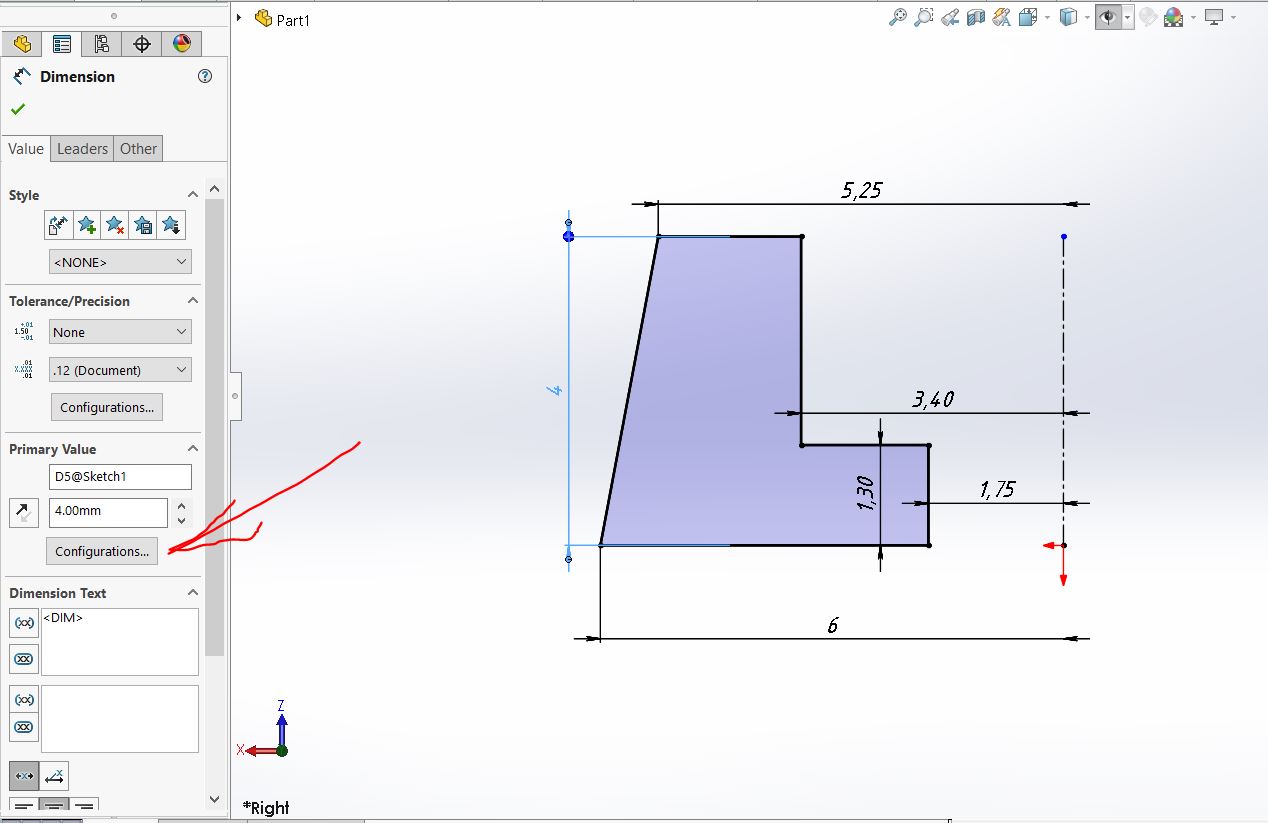Switch to the Other tab
1268x823 pixels.
(x=138, y=149)
